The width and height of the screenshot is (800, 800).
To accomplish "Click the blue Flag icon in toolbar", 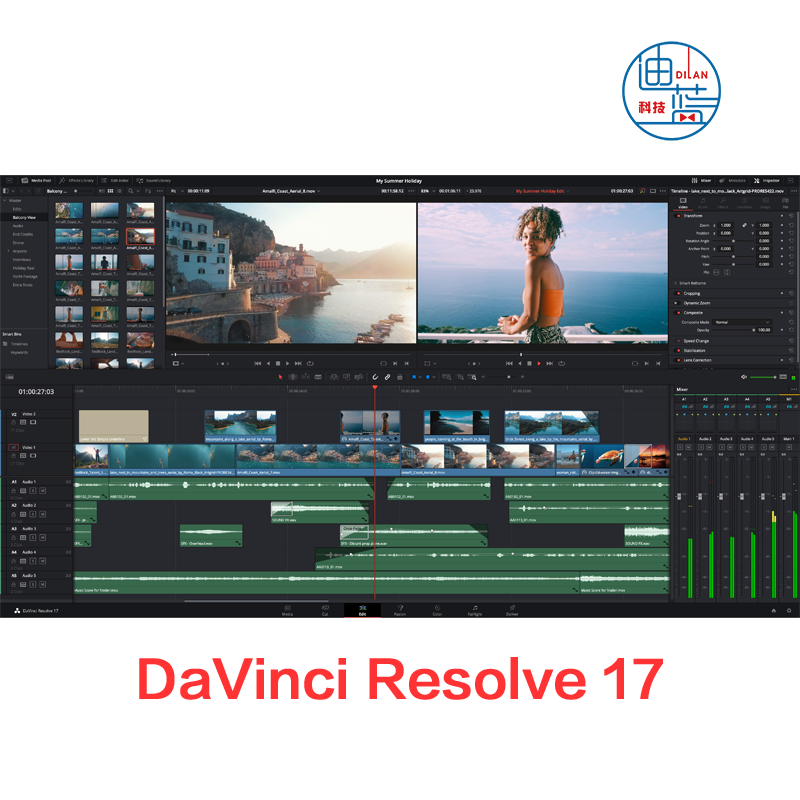I will pyautogui.click(x=414, y=377).
